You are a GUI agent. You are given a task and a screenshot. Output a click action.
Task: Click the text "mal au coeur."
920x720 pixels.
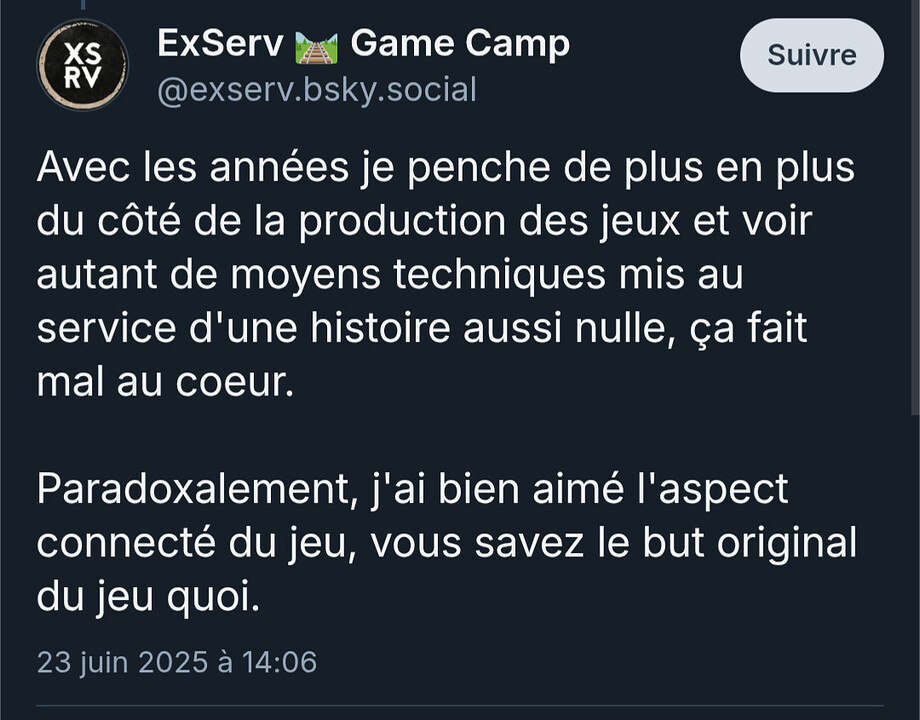pyautogui.click(x=165, y=383)
